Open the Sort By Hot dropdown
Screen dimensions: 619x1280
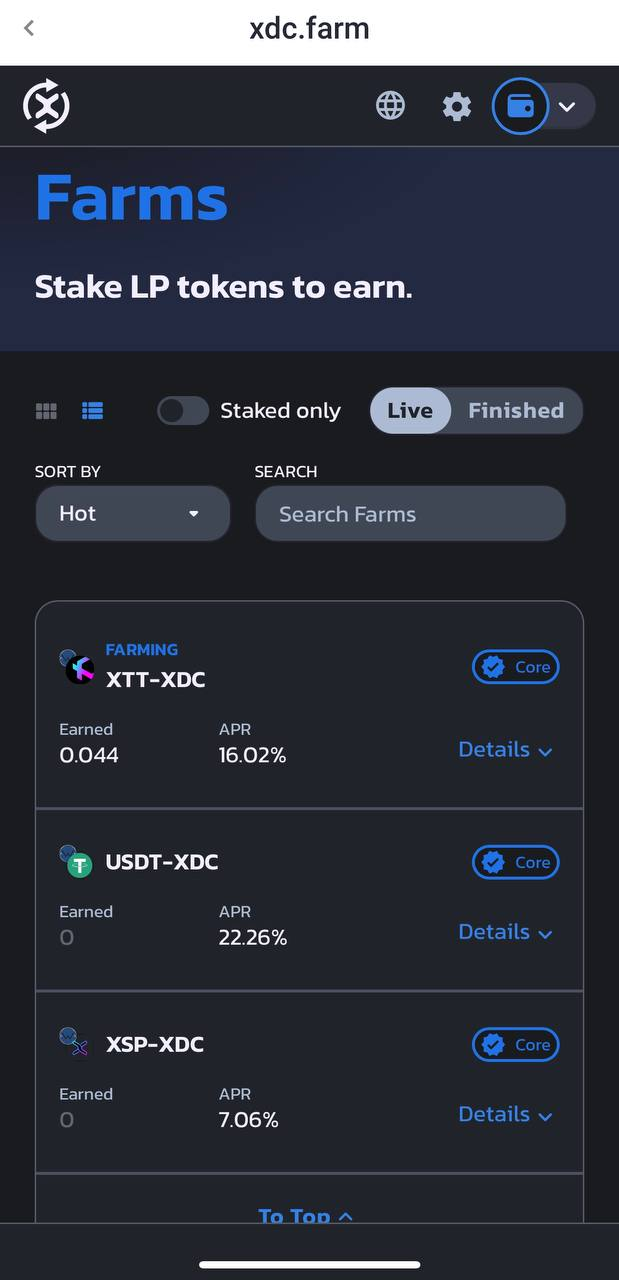tap(132, 514)
